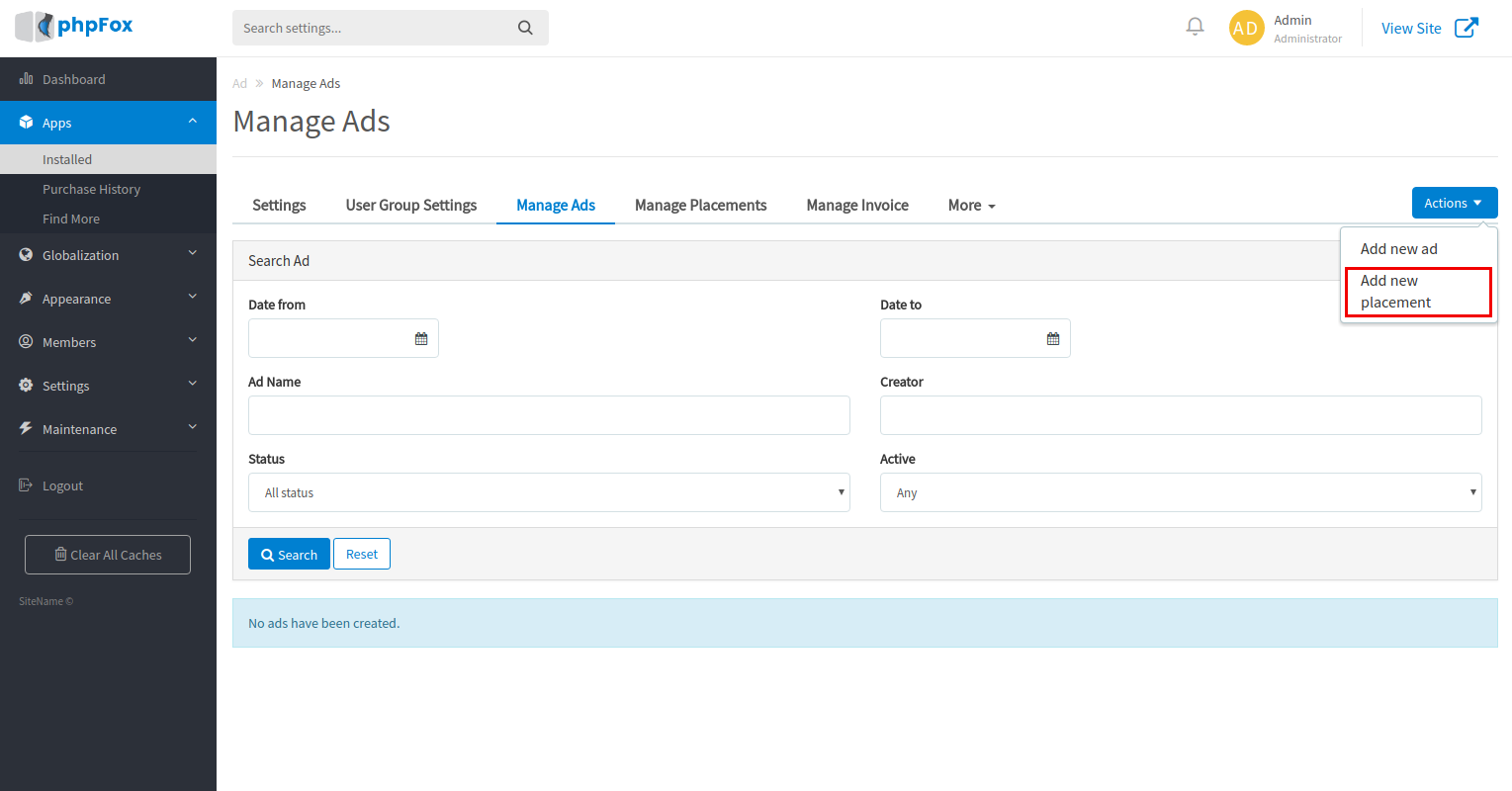This screenshot has height=791, width=1512.
Task: Click the phpFox logo
Action: coord(75,26)
